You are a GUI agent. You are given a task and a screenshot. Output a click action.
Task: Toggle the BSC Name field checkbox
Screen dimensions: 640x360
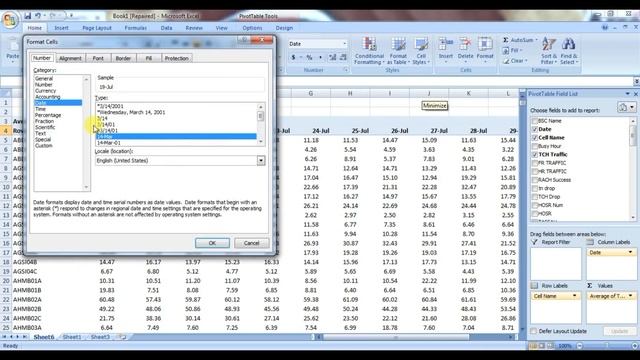(534, 121)
